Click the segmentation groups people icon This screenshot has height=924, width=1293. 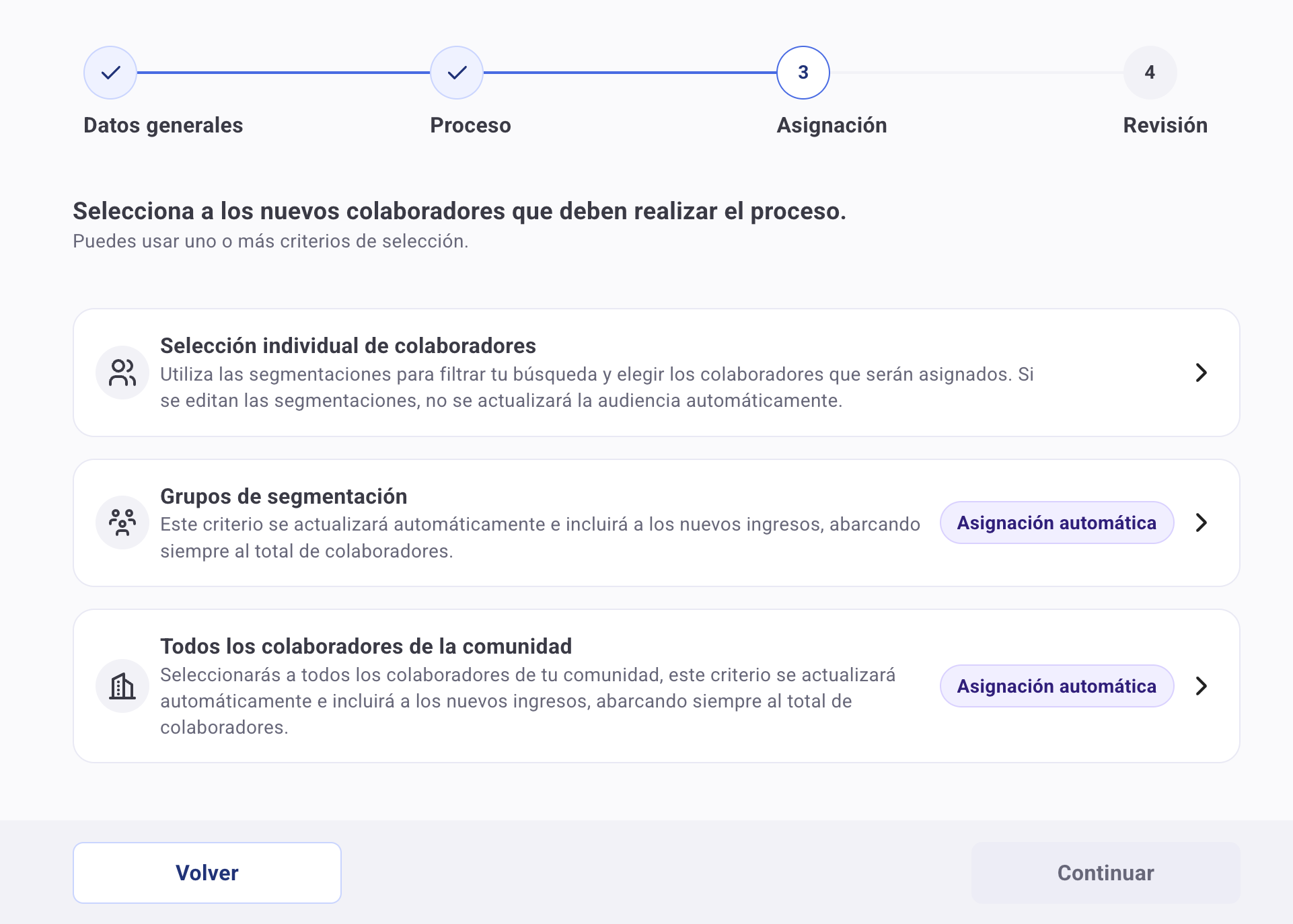pyautogui.click(x=122, y=523)
